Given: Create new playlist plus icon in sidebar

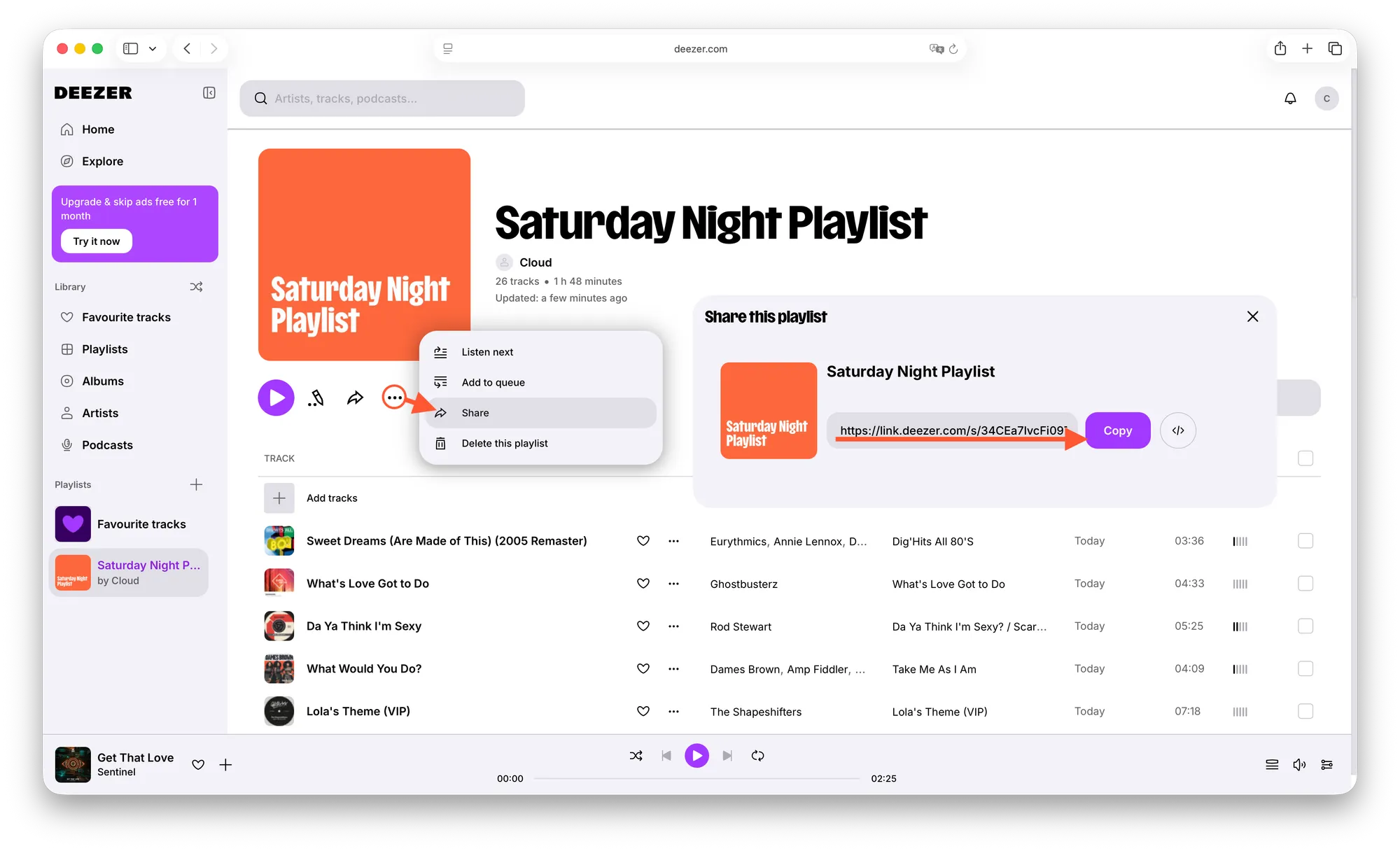Looking at the screenshot, I should pyautogui.click(x=196, y=484).
